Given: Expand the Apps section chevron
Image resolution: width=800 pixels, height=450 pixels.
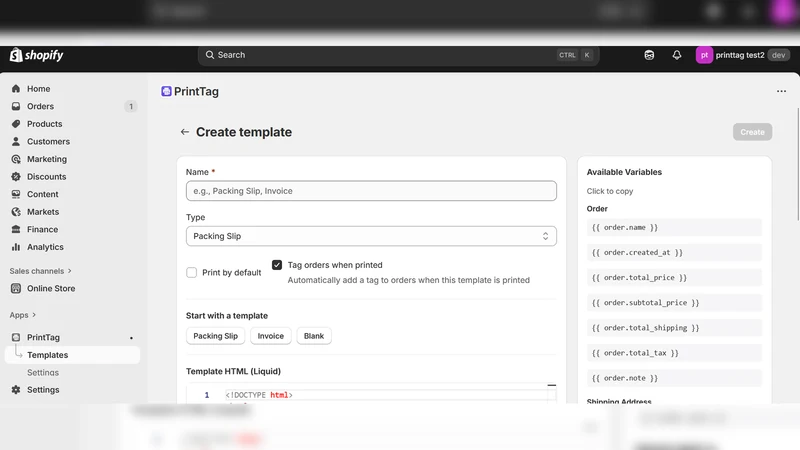Looking at the screenshot, I should click(x=34, y=315).
